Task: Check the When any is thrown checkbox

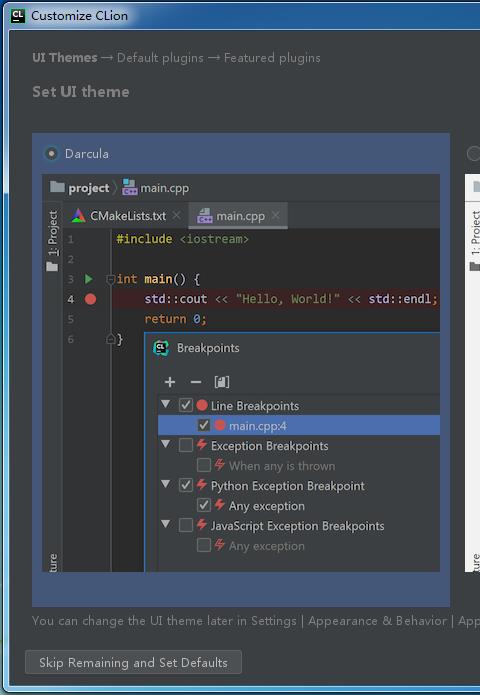Action: click(x=203, y=465)
